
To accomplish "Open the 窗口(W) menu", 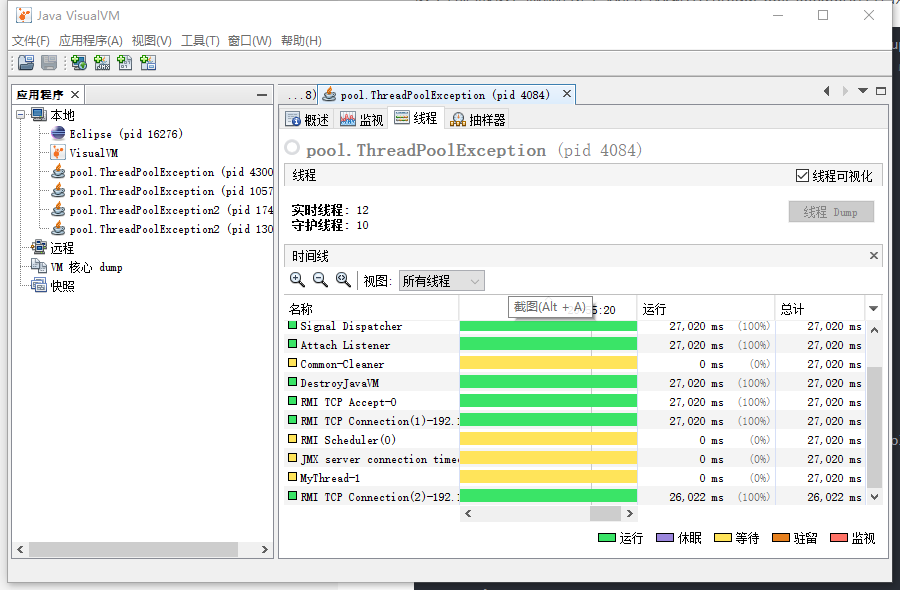I will pyautogui.click(x=250, y=41).
